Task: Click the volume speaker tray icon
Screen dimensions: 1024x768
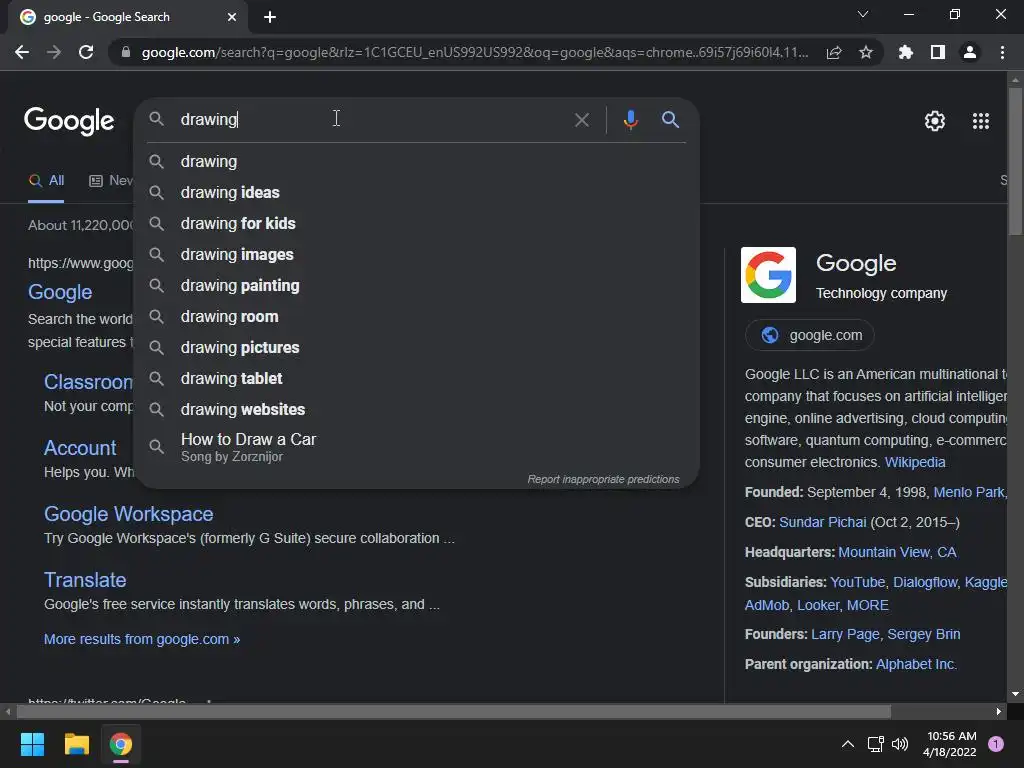Action: [900, 744]
